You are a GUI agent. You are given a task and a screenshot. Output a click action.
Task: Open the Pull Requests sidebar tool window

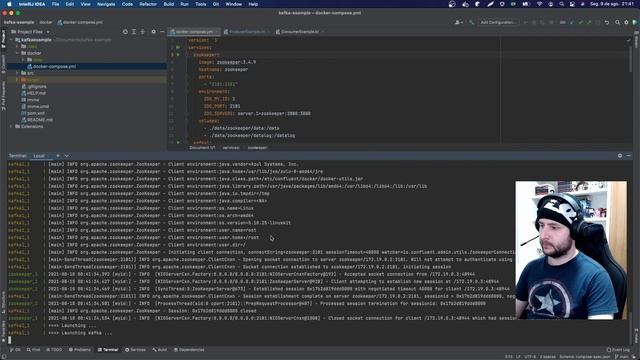(x=3, y=96)
